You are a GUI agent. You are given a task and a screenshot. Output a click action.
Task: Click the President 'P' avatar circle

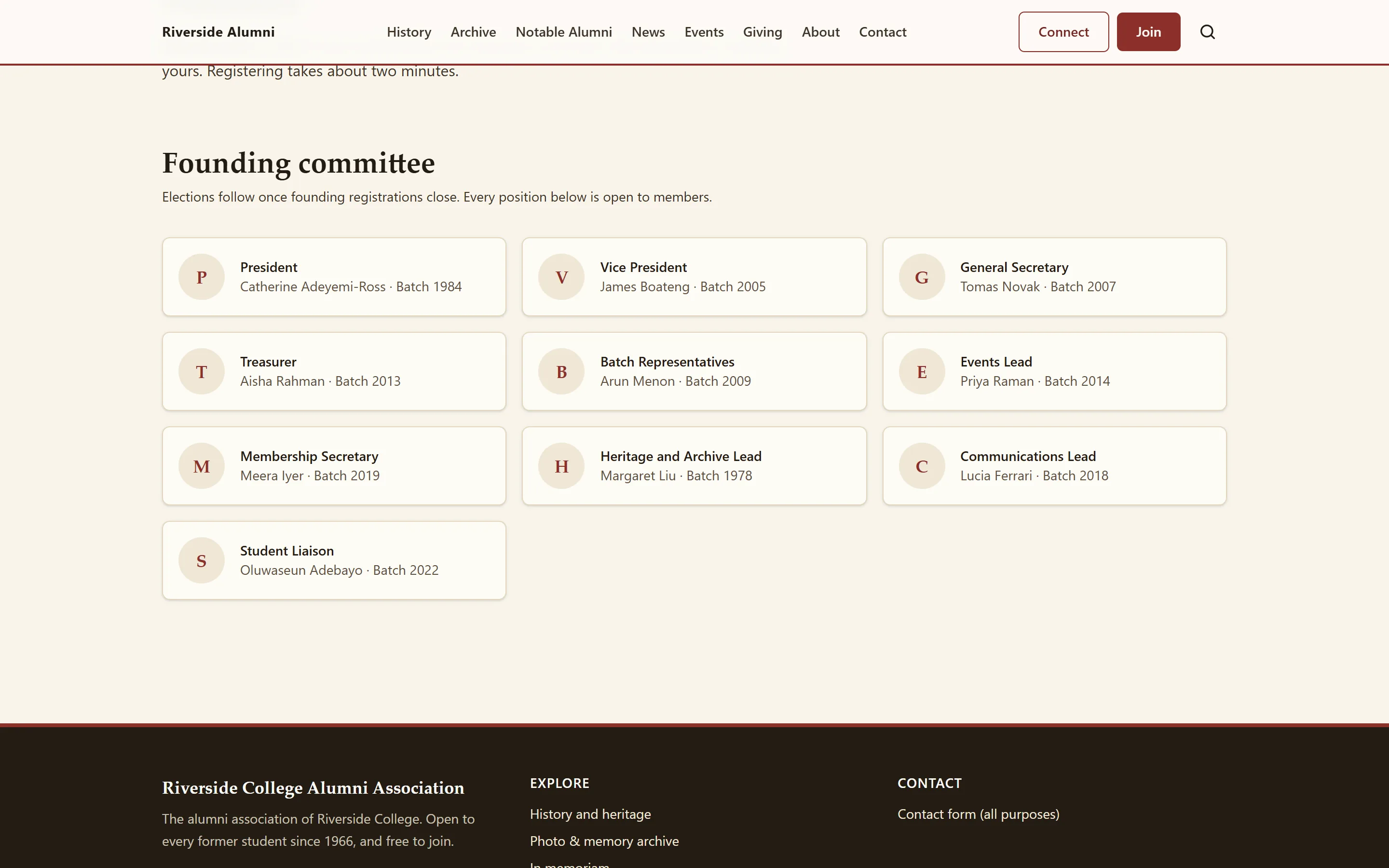(x=202, y=277)
